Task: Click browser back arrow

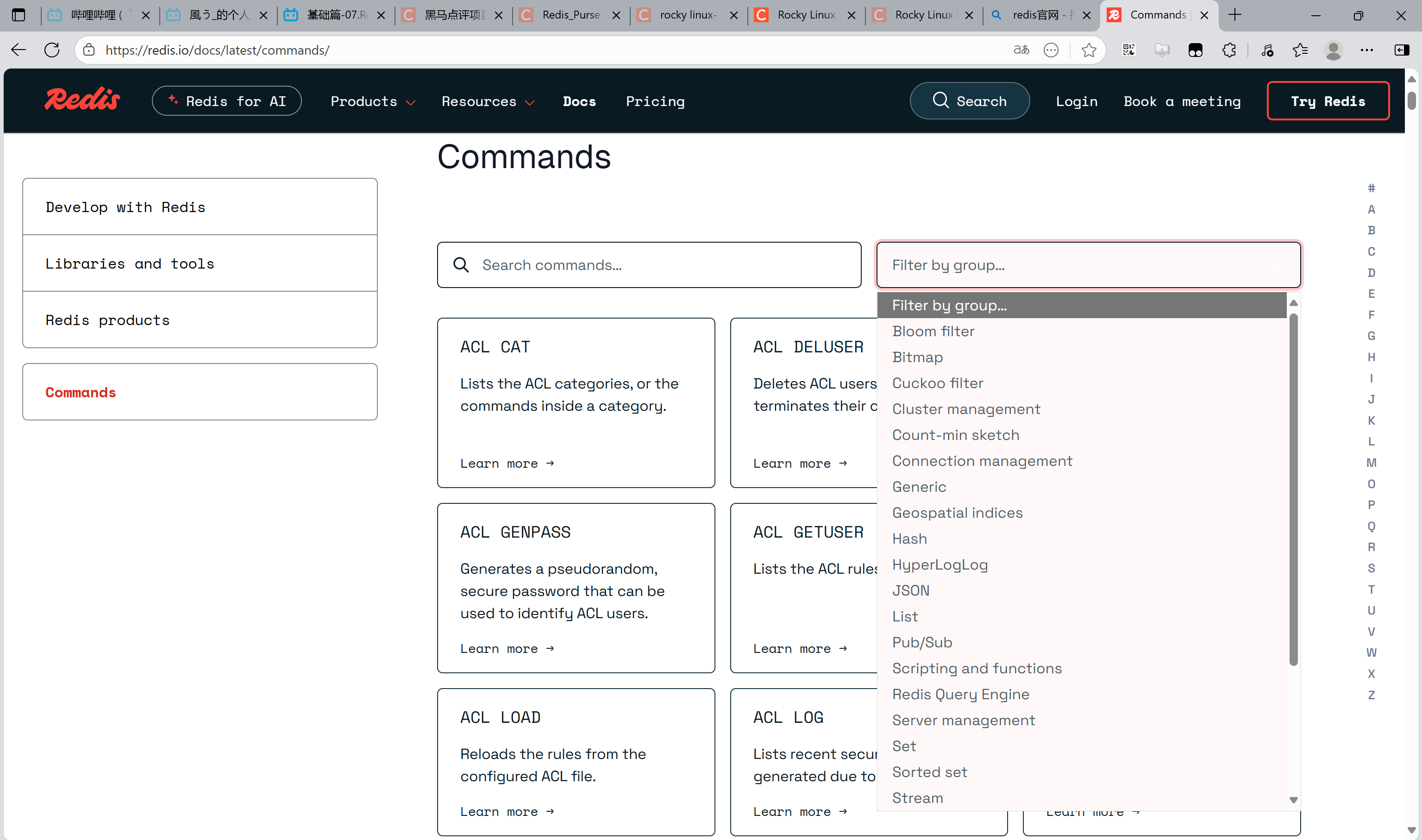Action: point(19,50)
